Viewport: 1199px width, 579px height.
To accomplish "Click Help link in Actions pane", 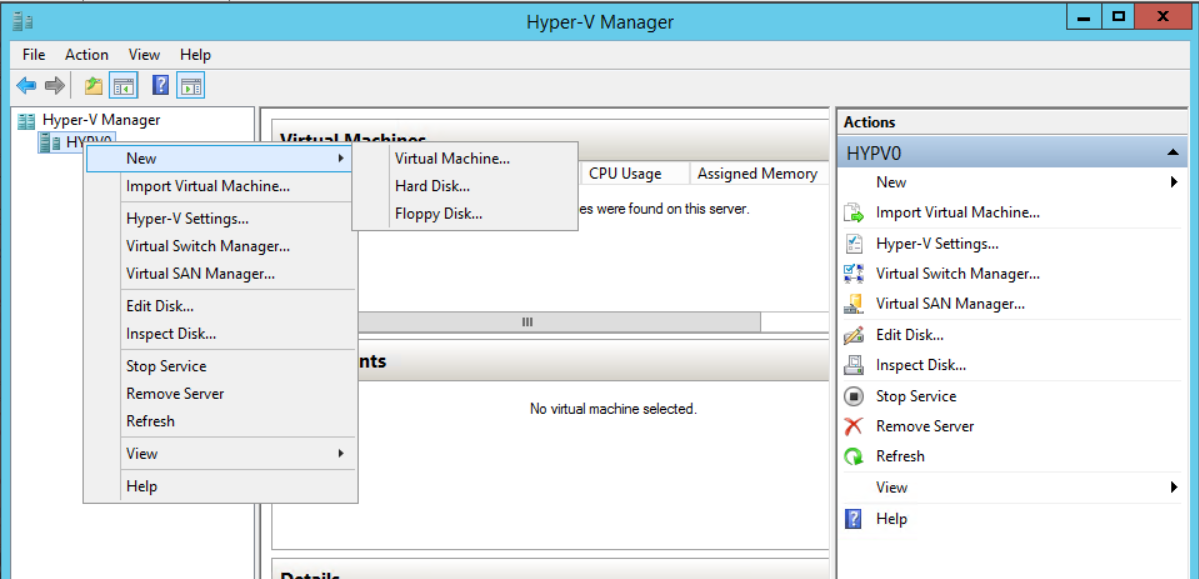I will (892, 519).
